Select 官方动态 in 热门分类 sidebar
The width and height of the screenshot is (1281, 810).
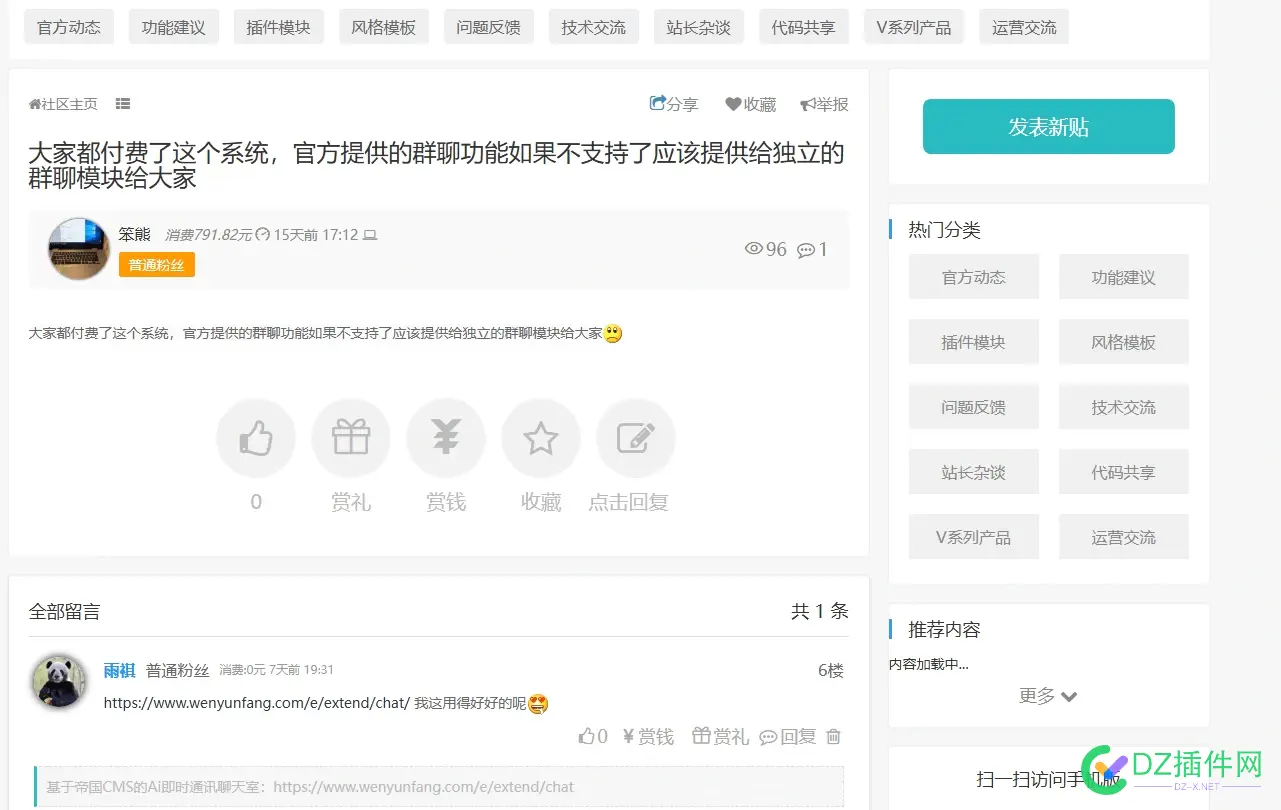974,277
